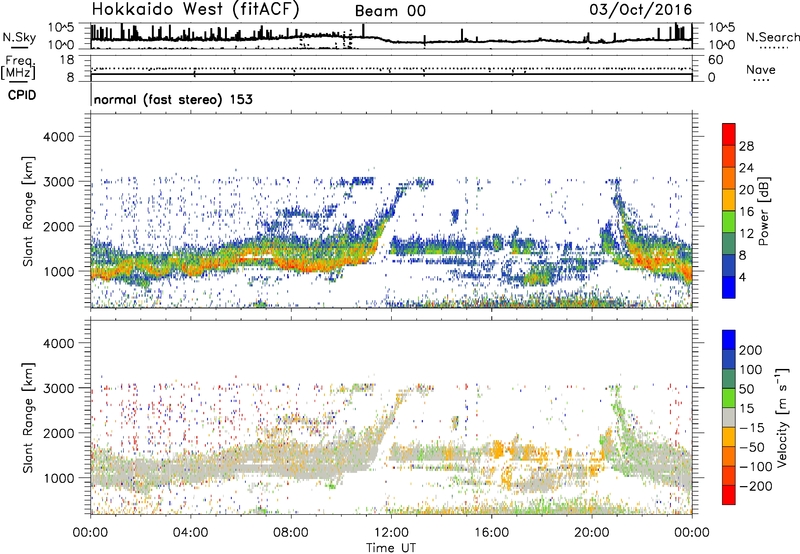Click the Power scale value '16'

pyautogui.click(x=746, y=212)
